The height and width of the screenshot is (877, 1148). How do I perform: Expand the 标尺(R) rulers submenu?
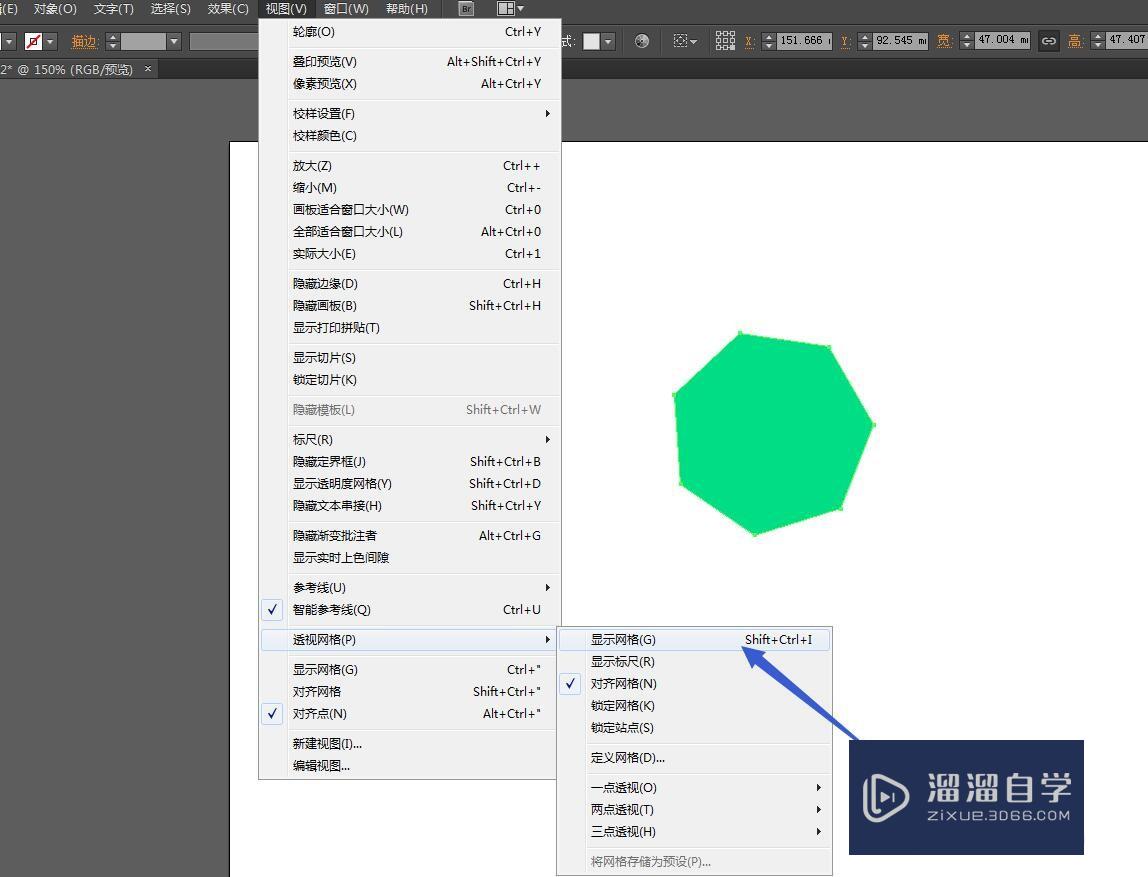tap(410, 439)
